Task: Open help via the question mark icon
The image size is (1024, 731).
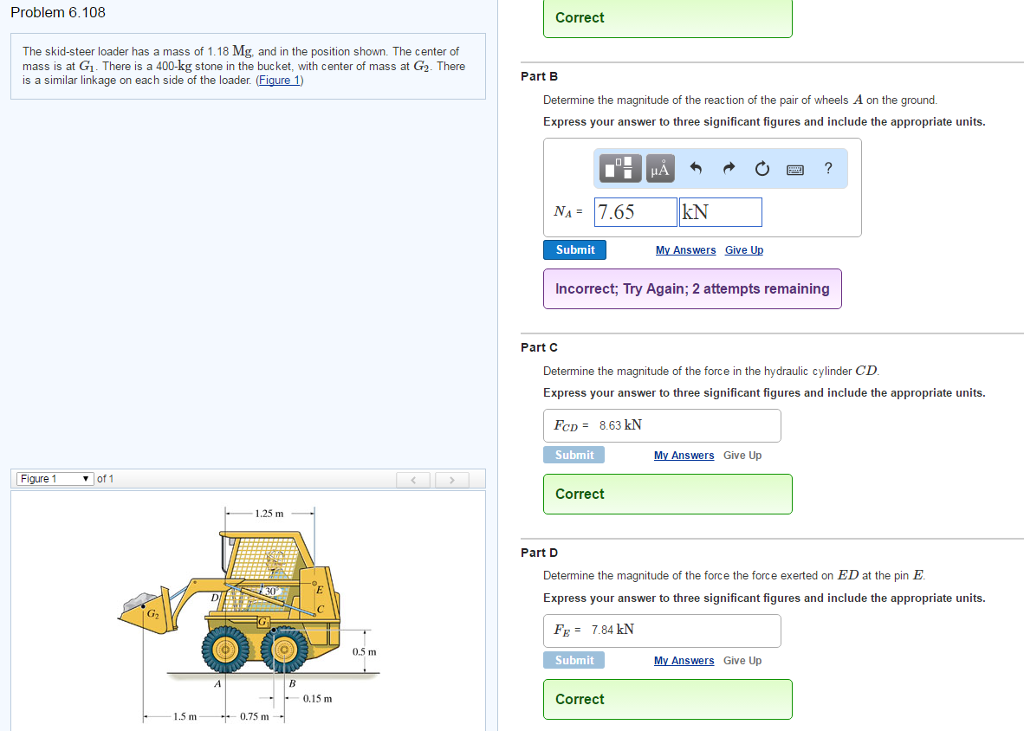Action: pos(827,168)
